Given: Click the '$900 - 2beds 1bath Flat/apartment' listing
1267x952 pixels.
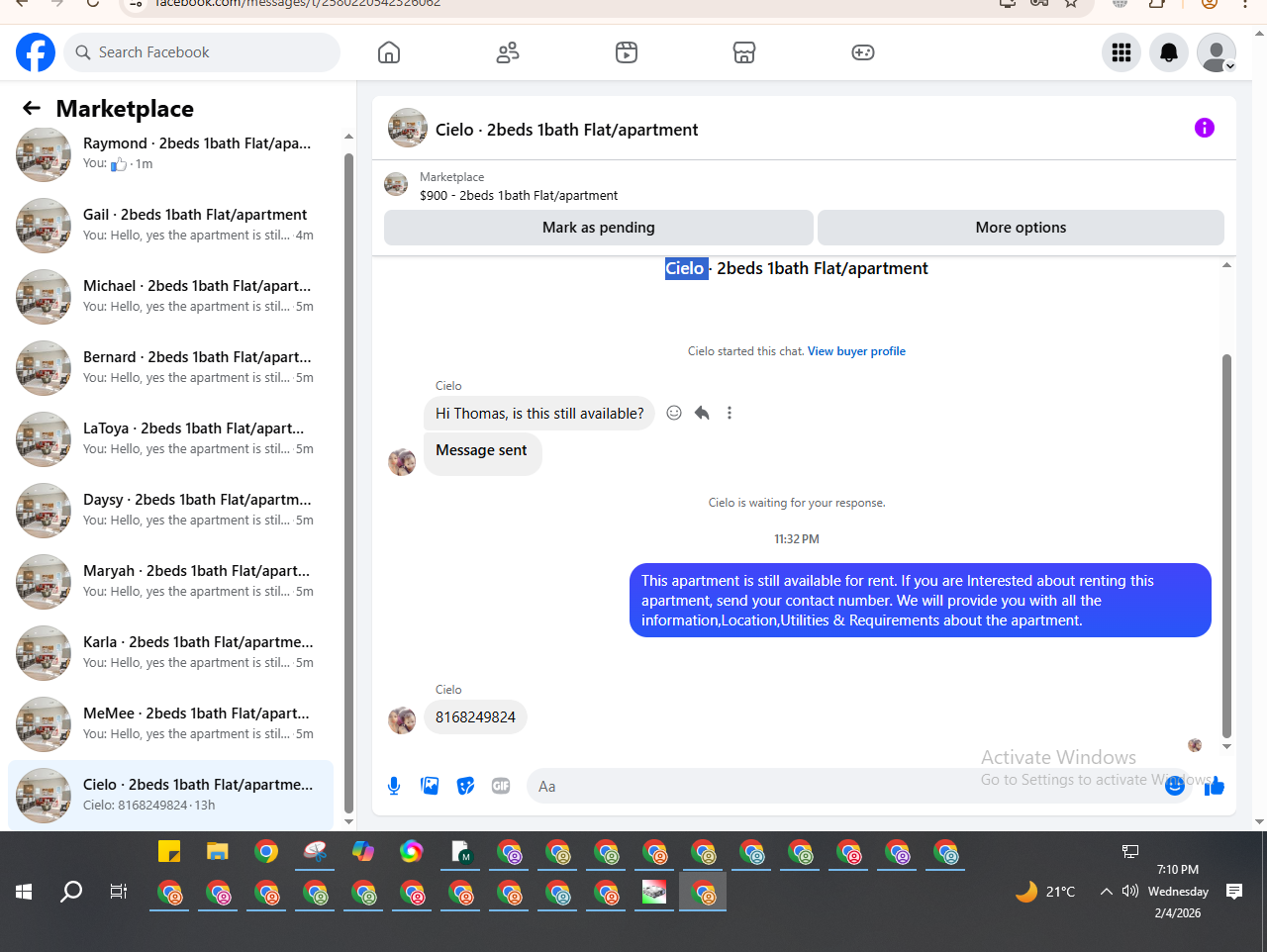Looking at the screenshot, I should [x=519, y=196].
